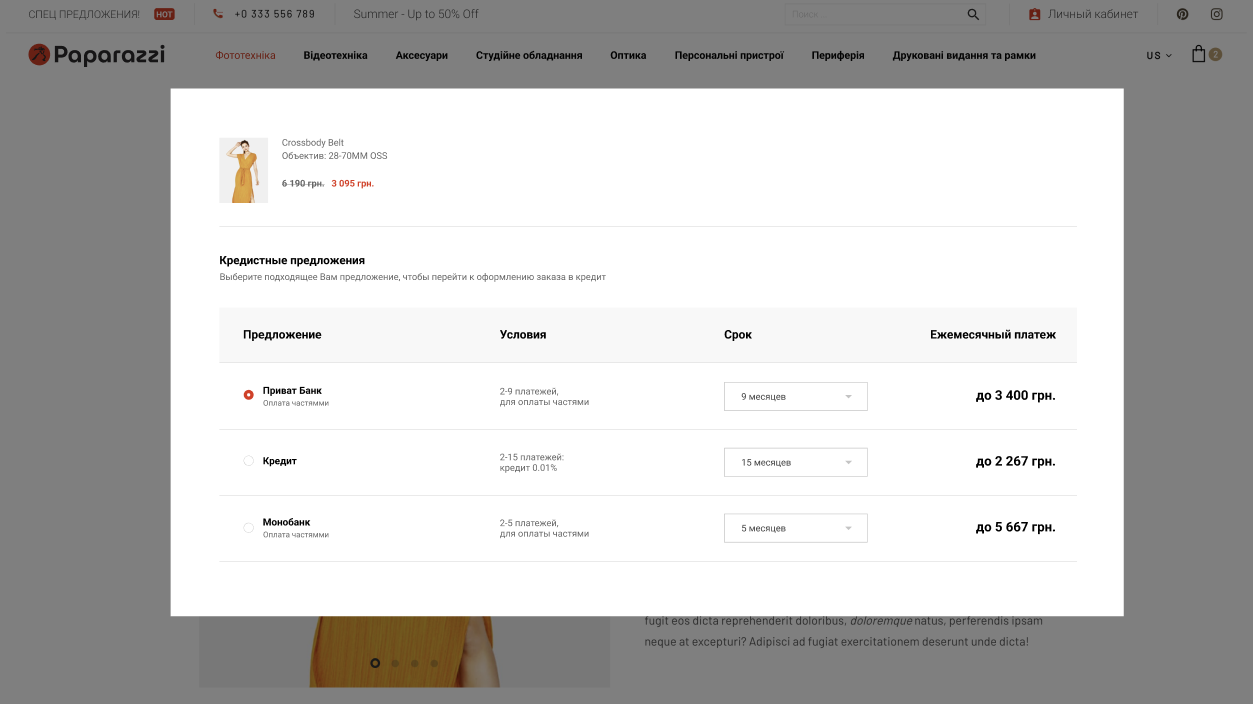Expand the 5 месяцев term dropdown
1253x704 pixels.
click(x=795, y=528)
